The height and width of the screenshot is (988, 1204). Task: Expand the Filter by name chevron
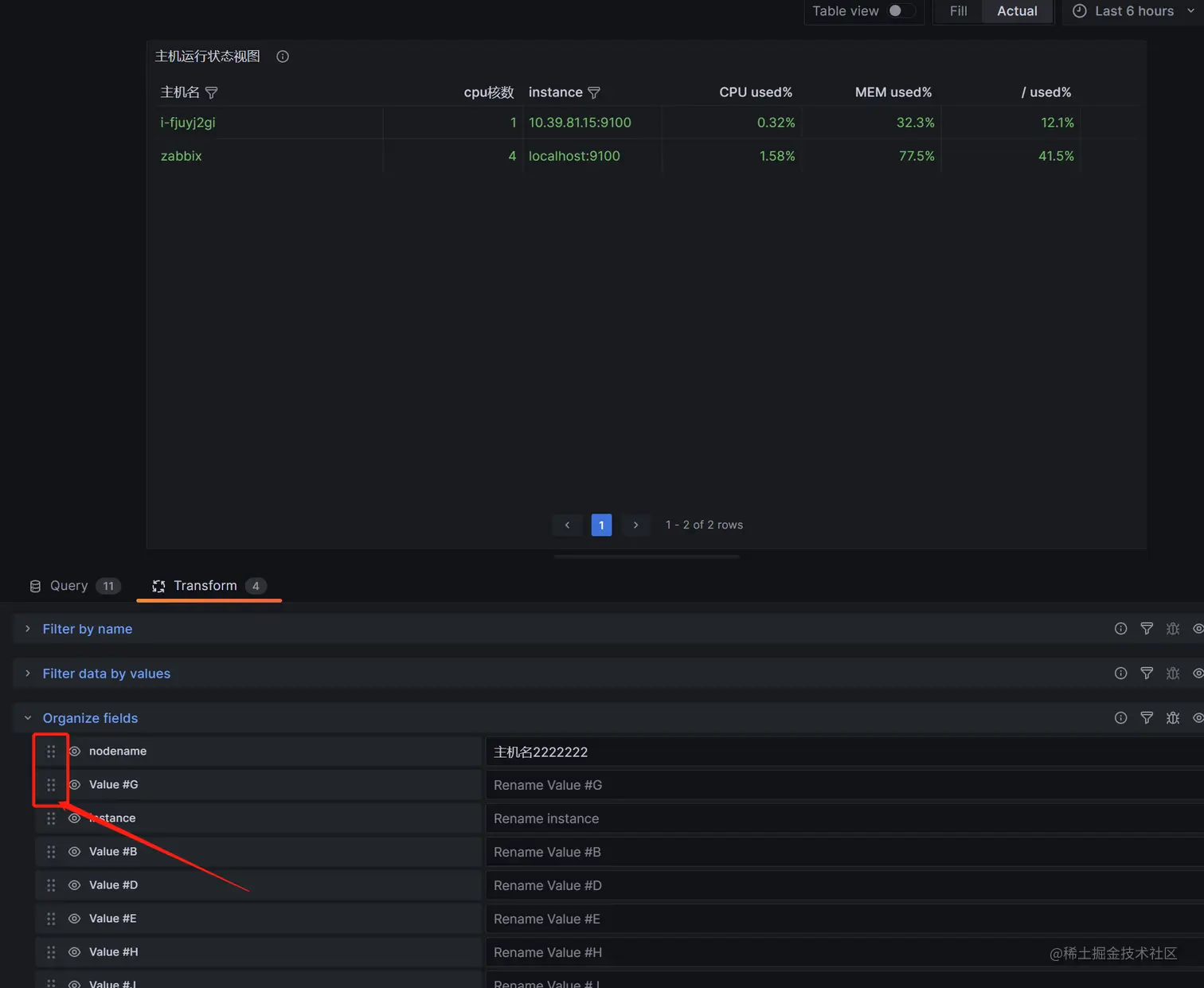tap(28, 629)
